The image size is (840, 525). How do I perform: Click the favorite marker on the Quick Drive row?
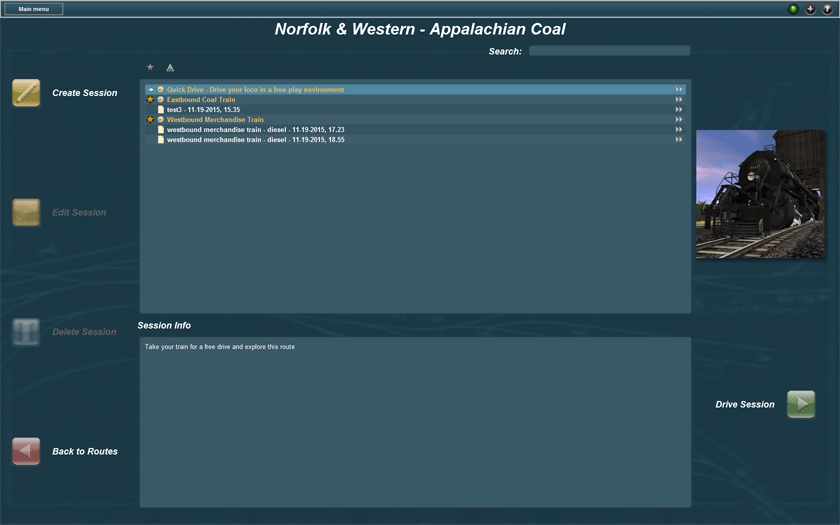coord(151,89)
